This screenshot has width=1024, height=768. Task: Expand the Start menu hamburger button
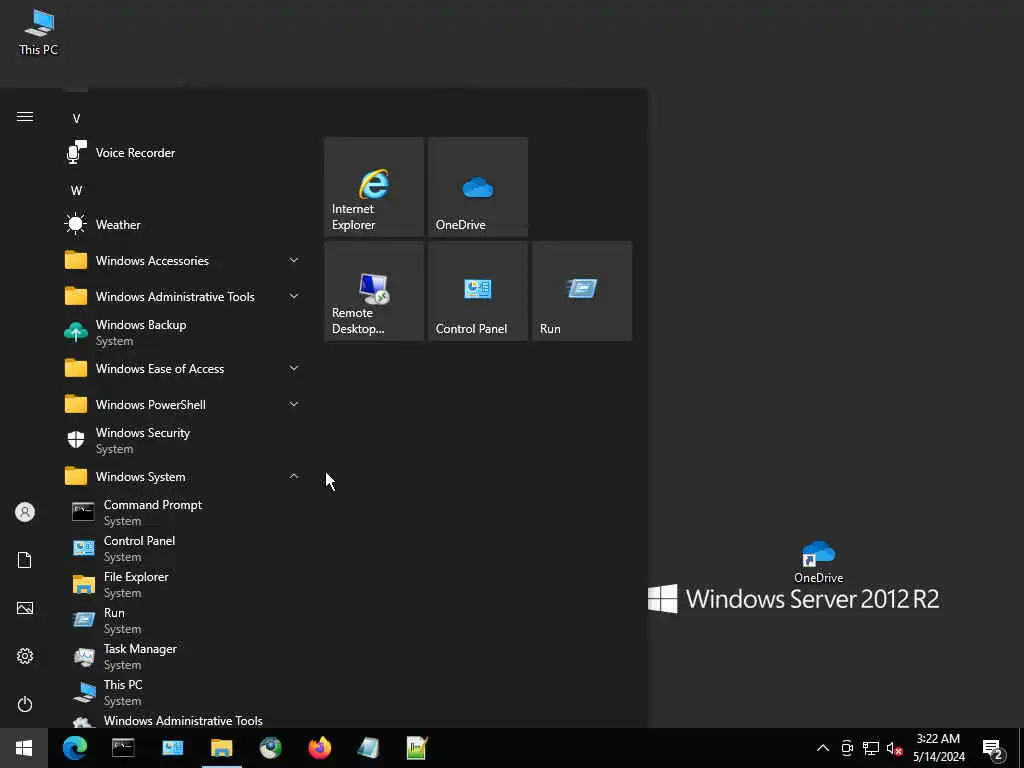click(25, 117)
